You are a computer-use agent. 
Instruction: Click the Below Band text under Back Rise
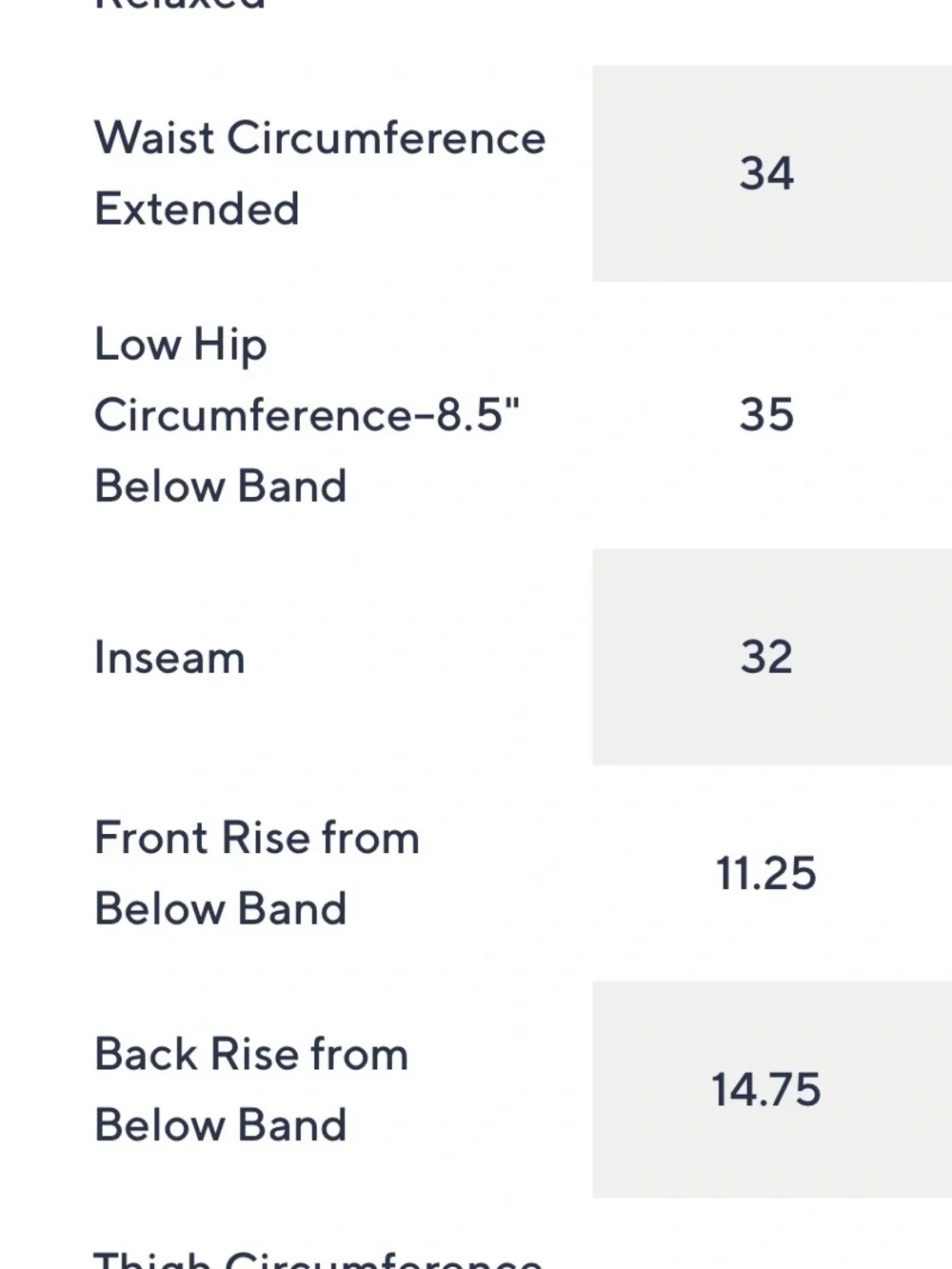click(x=220, y=1124)
